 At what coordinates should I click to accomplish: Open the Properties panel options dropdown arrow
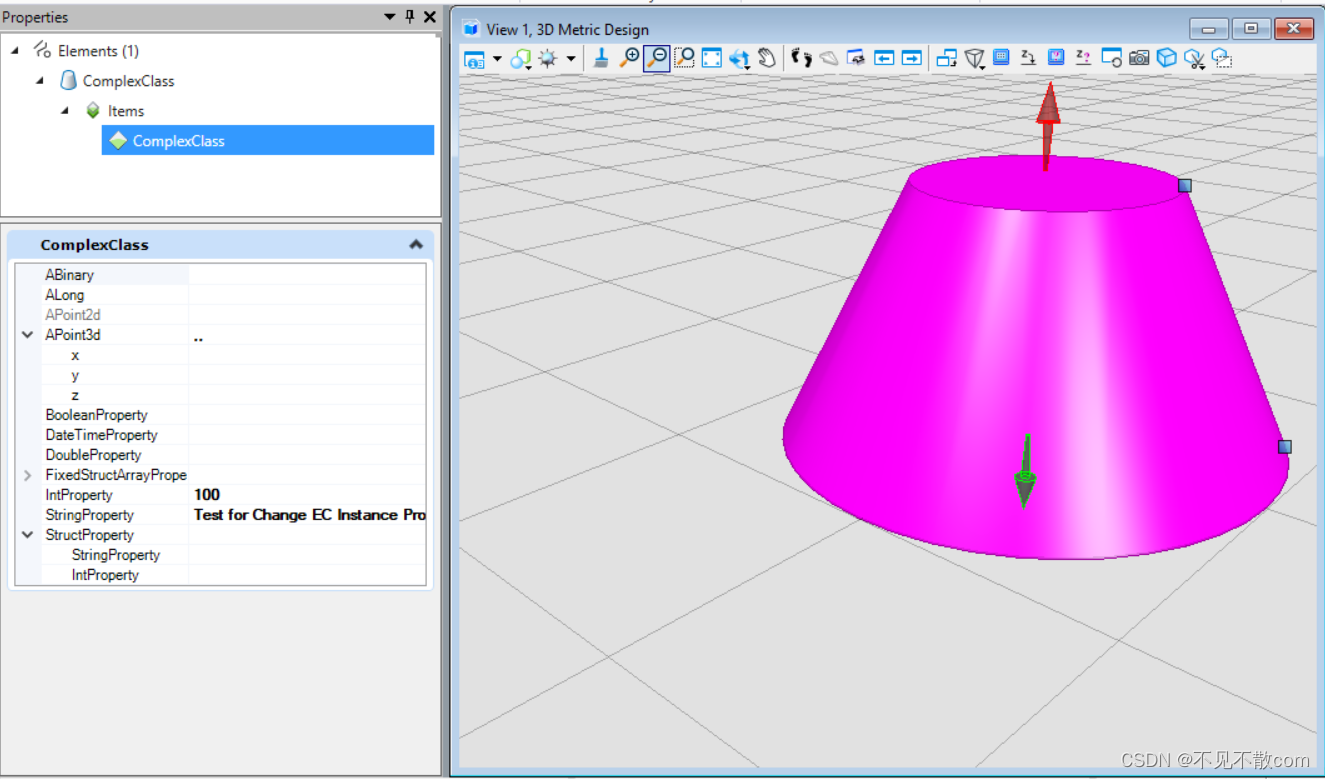pyautogui.click(x=390, y=17)
